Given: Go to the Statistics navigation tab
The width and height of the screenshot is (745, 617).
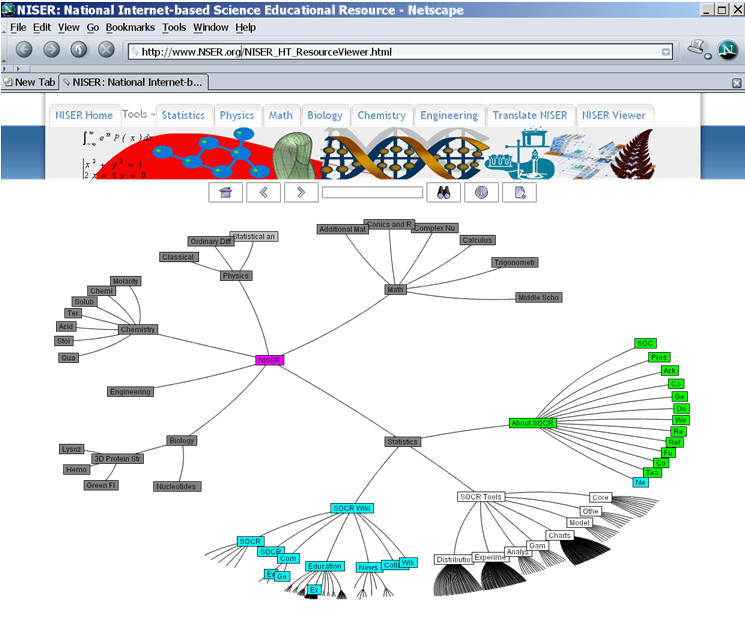Looking at the screenshot, I should click(x=183, y=115).
